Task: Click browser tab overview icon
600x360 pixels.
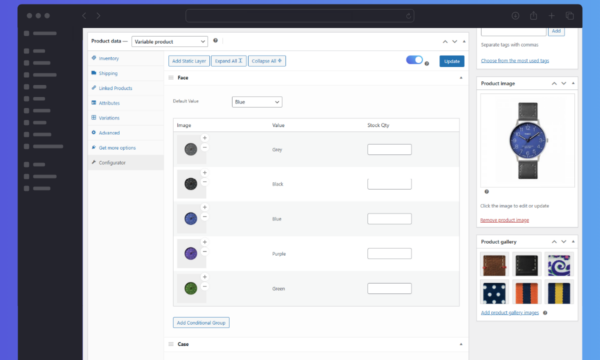Action: tap(570, 16)
